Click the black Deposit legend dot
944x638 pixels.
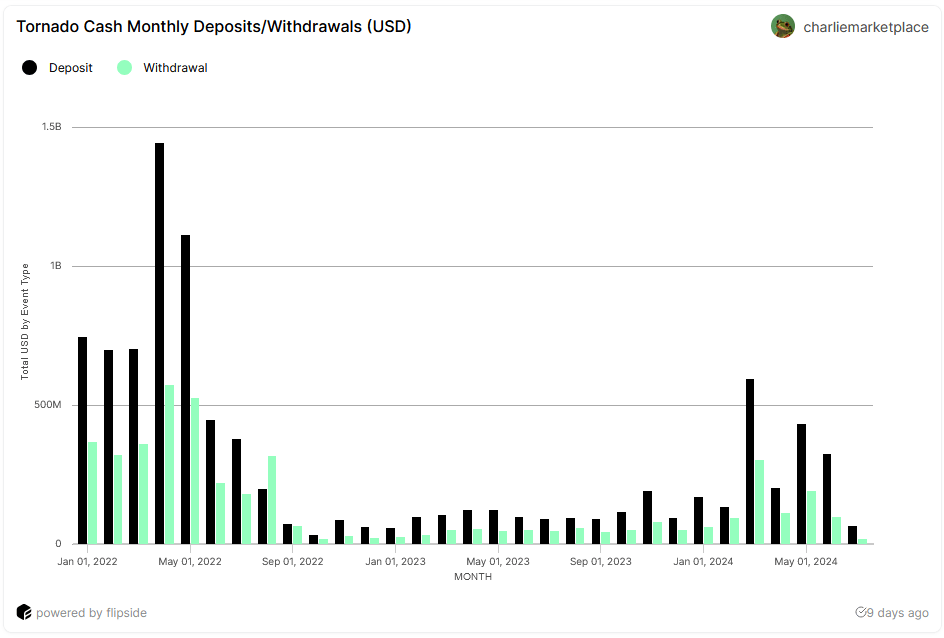[30, 67]
